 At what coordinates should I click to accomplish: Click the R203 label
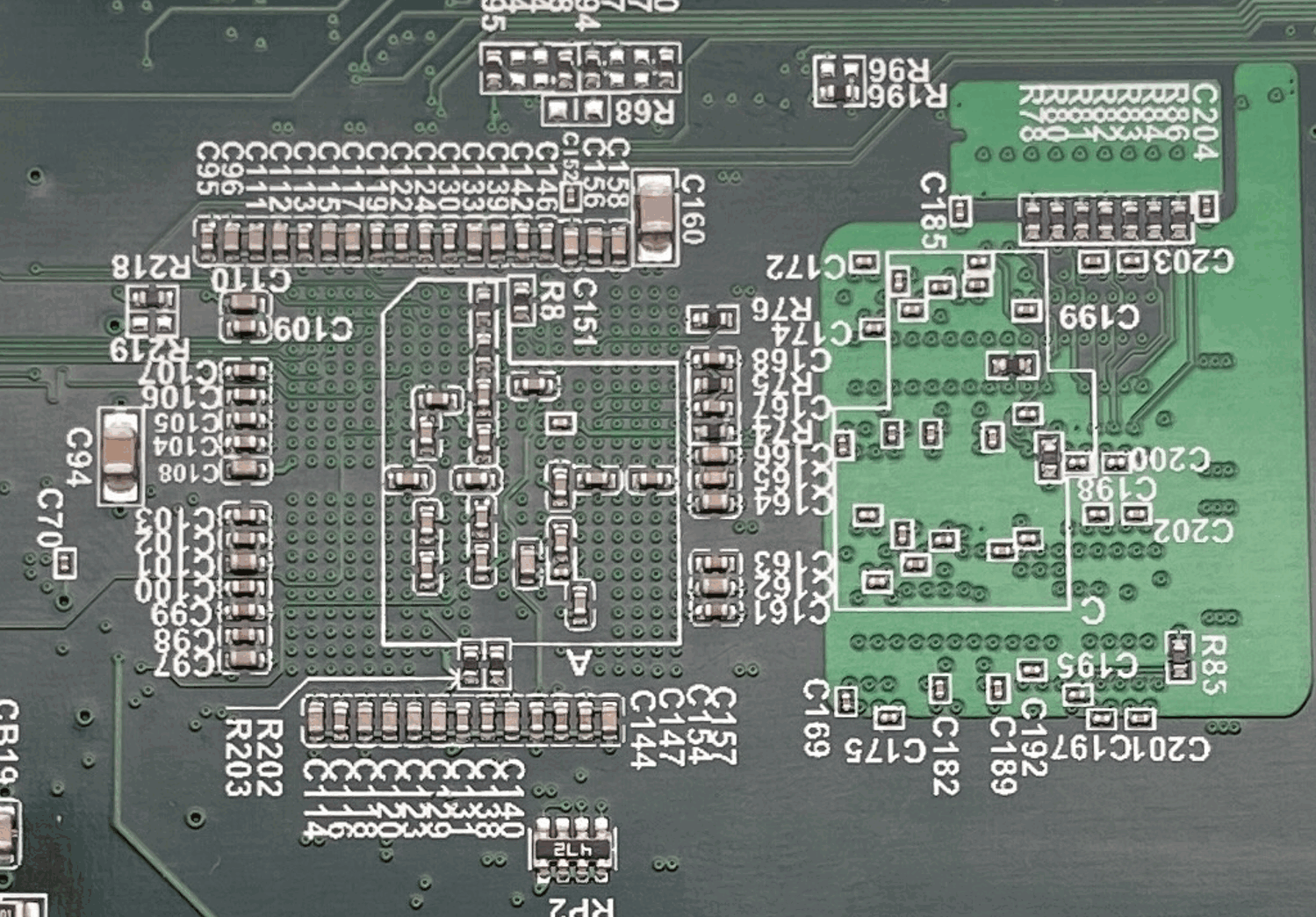tap(238, 758)
